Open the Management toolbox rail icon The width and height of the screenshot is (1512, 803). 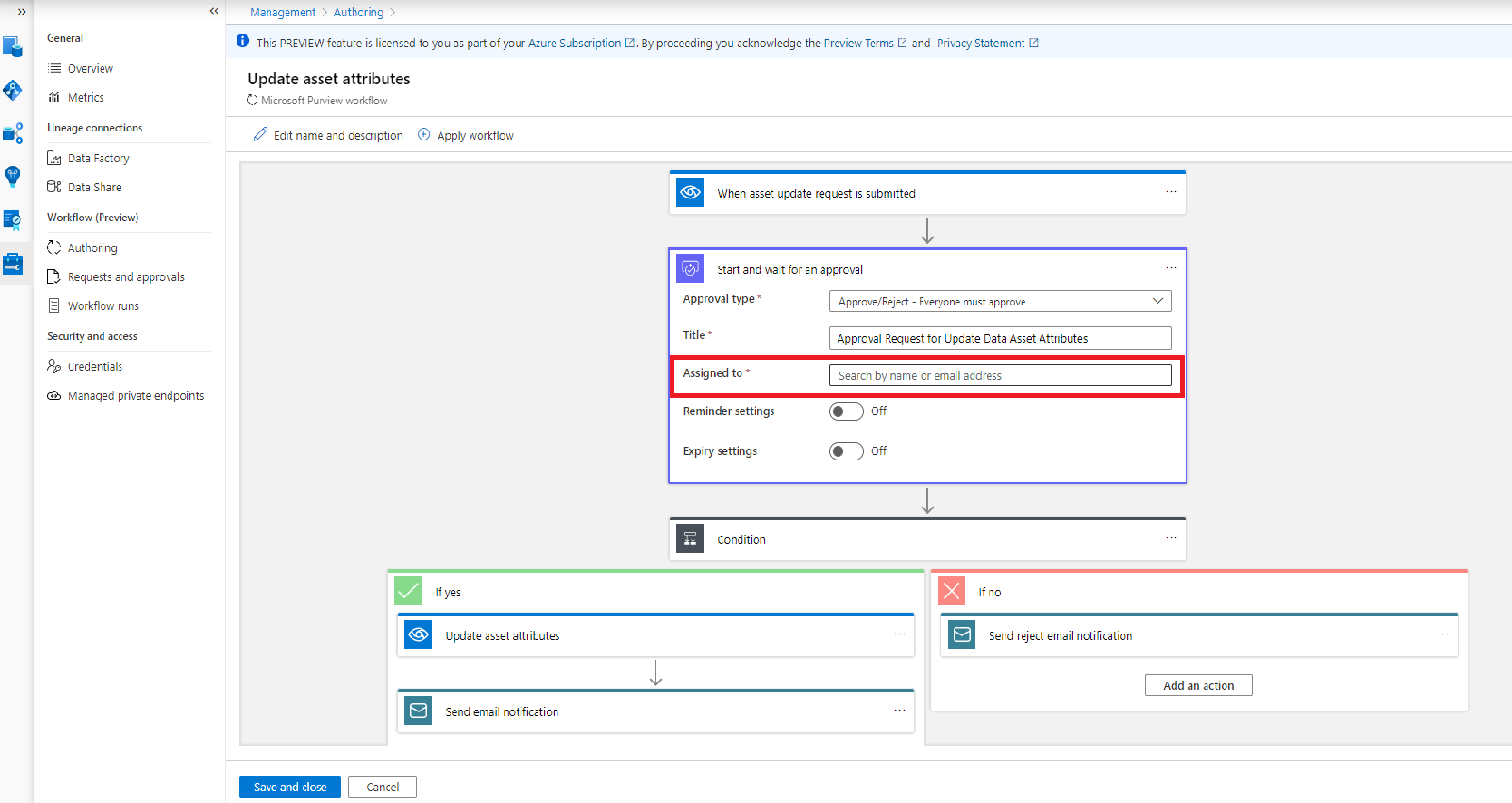click(13, 264)
